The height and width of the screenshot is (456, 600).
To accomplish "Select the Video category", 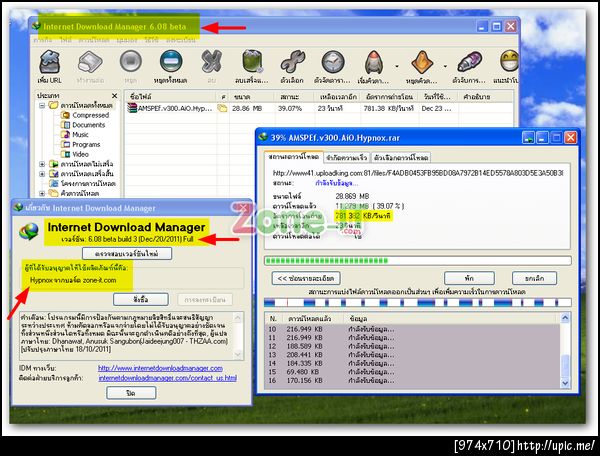I will point(80,154).
